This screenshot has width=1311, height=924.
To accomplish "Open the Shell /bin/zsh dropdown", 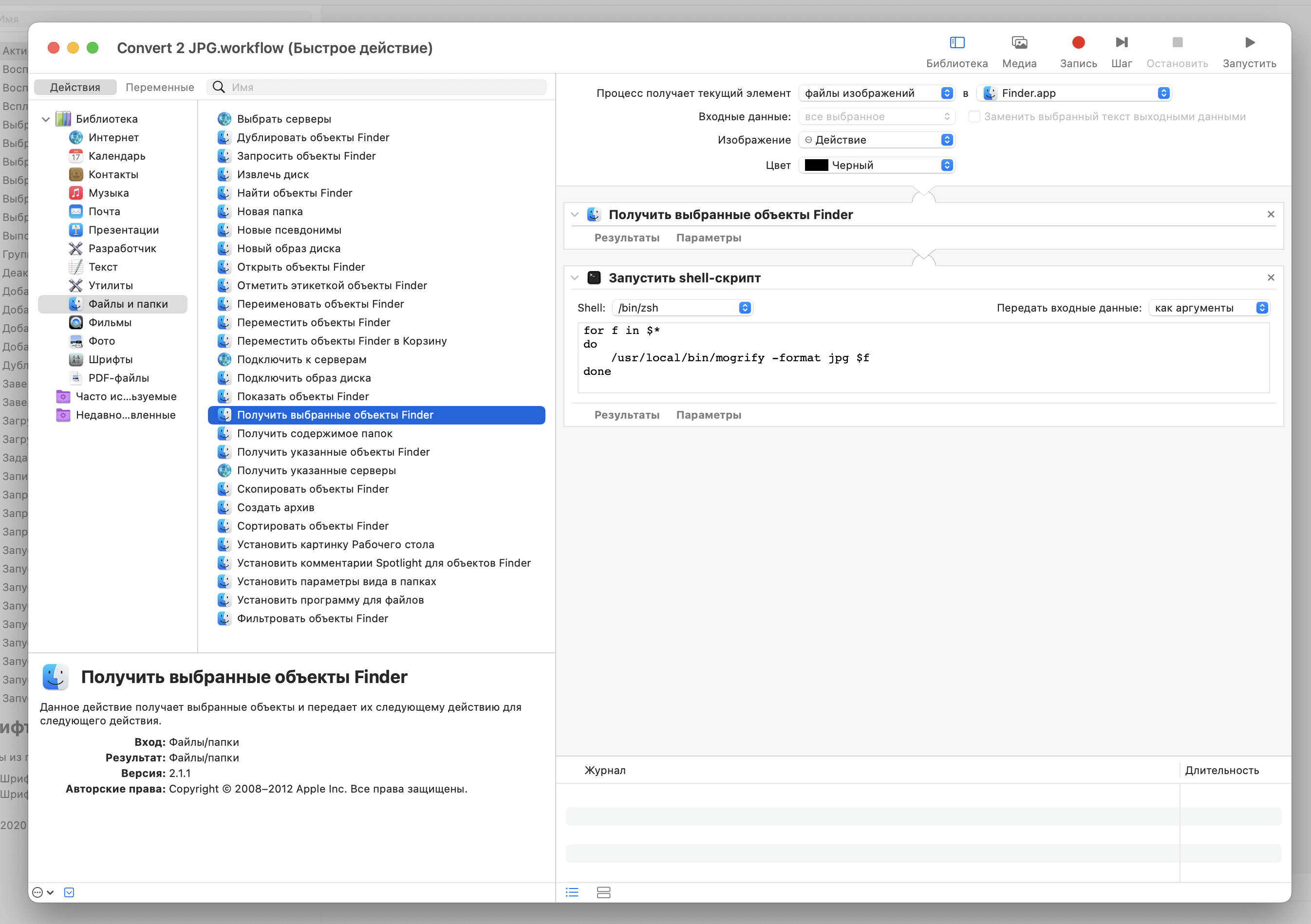I will [x=682, y=308].
